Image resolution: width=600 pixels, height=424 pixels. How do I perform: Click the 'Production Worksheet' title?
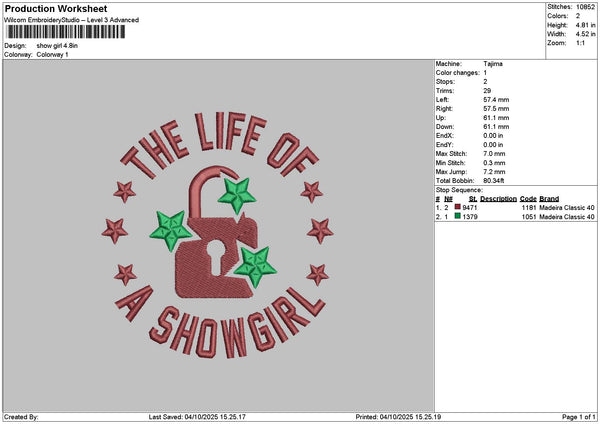point(56,8)
